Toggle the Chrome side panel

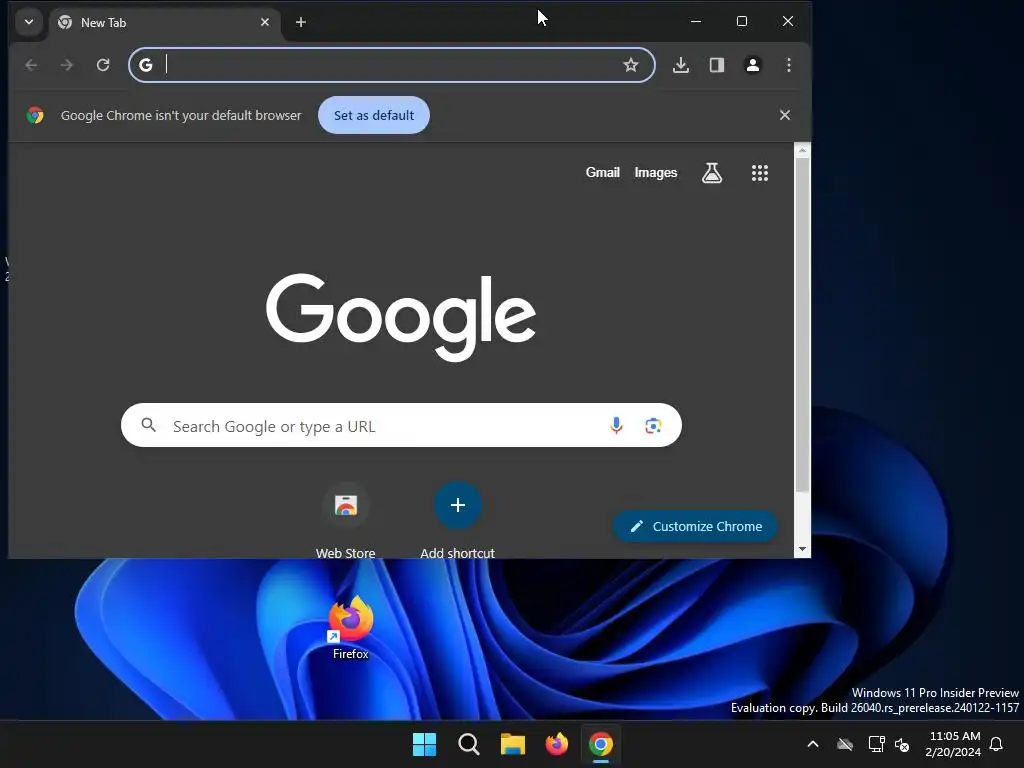tap(716, 65)
